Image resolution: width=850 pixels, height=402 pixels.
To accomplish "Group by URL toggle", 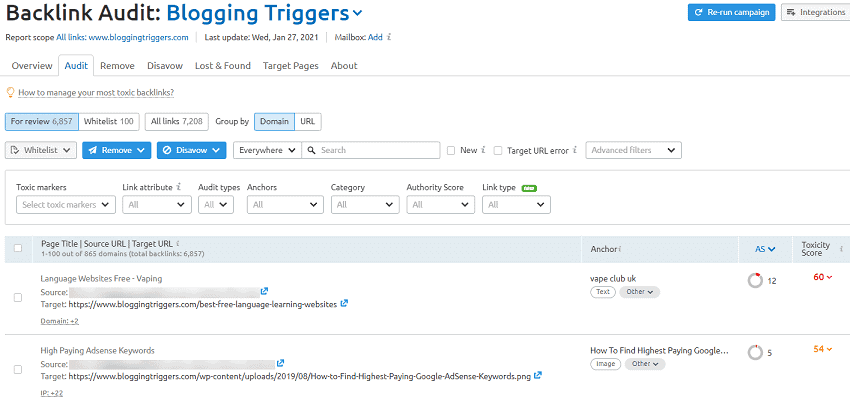I will [308, 122].
